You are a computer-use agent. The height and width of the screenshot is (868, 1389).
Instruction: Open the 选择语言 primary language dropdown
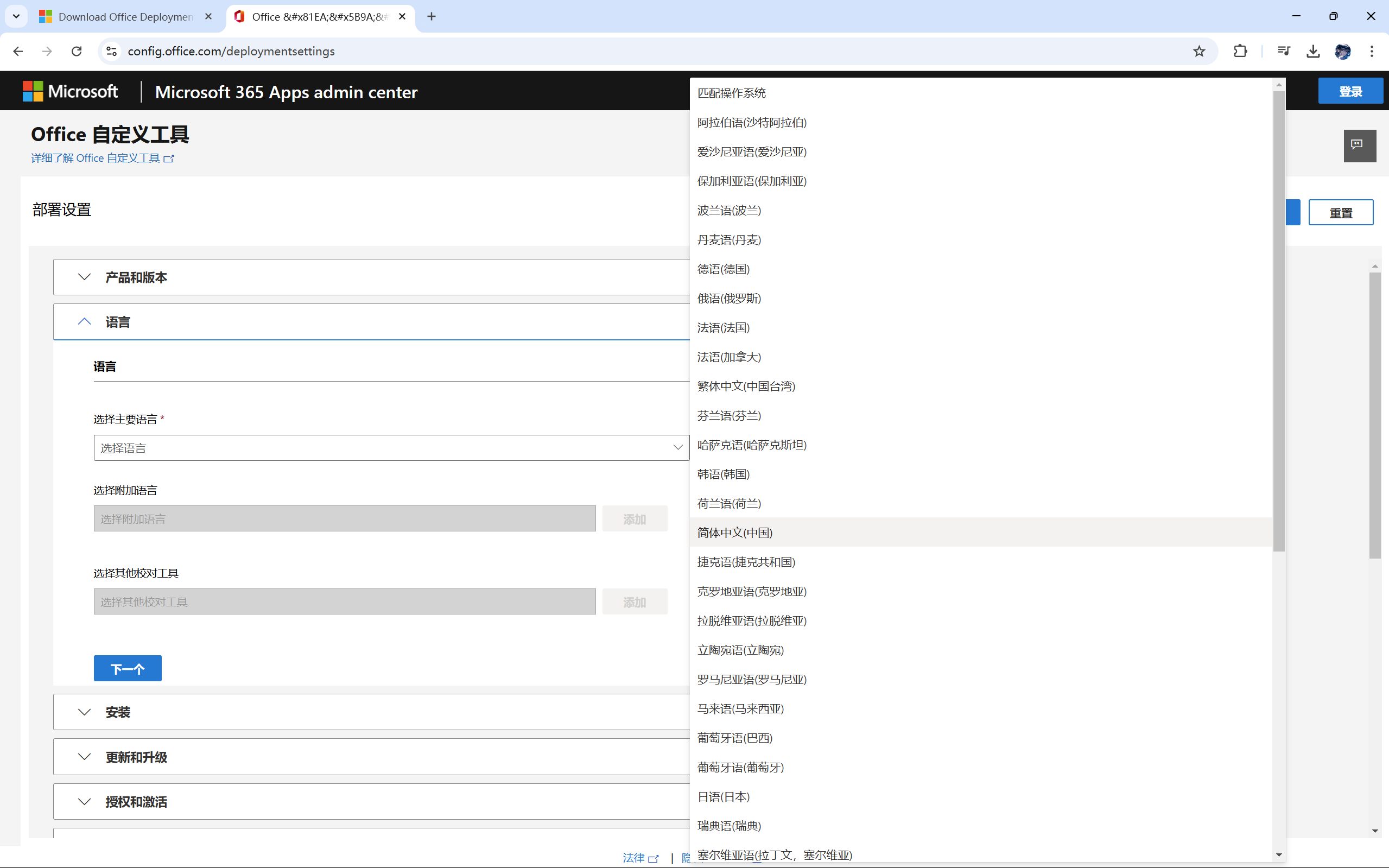pyautogui.click(x=391, y=448)
